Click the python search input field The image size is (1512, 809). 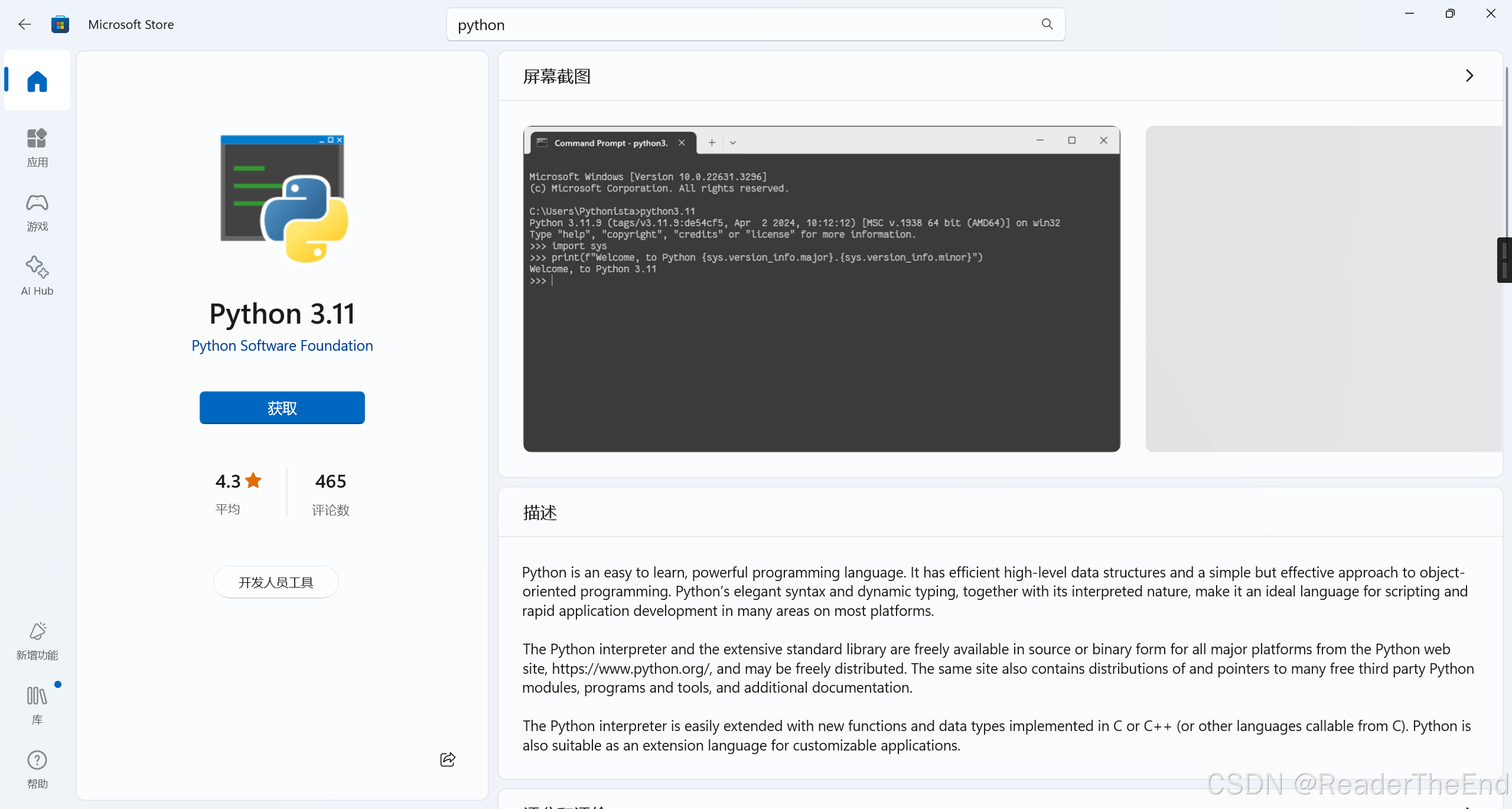click(738, 25)
